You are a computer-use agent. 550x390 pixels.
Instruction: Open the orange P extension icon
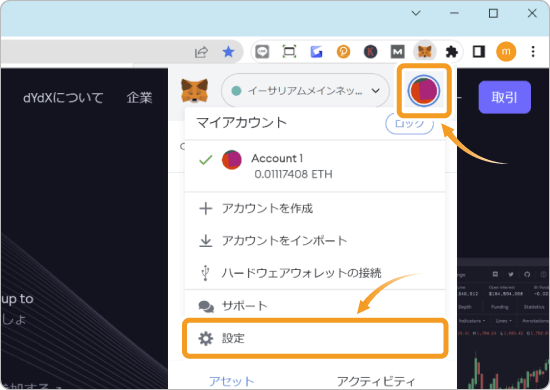[343, 52]
